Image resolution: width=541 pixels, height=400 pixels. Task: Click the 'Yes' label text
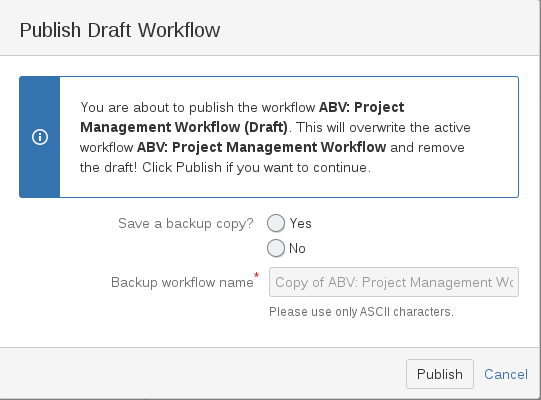point(301,223)
